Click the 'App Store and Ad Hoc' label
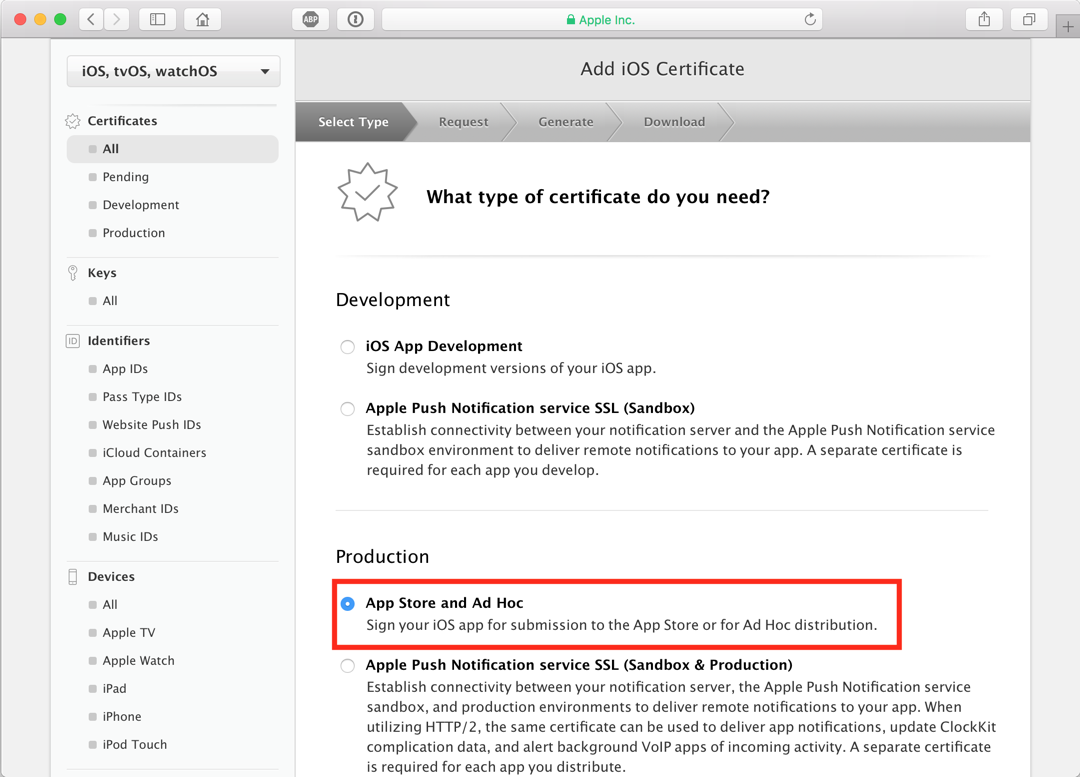 pos(444,603)
